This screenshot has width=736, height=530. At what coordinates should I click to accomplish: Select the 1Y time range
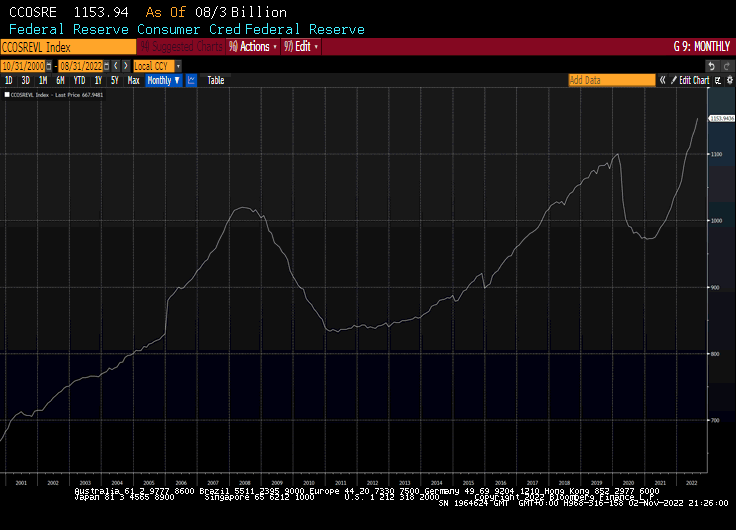pyautogui.click(x=98, y=80)
